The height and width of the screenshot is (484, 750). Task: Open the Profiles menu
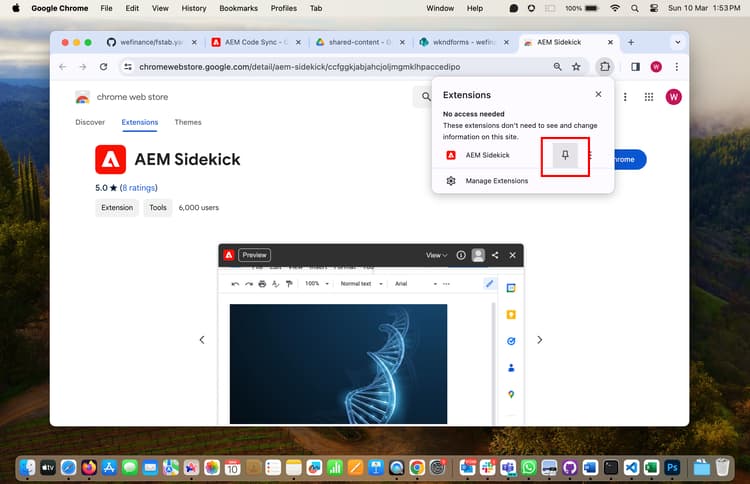[x=284, y=8]
